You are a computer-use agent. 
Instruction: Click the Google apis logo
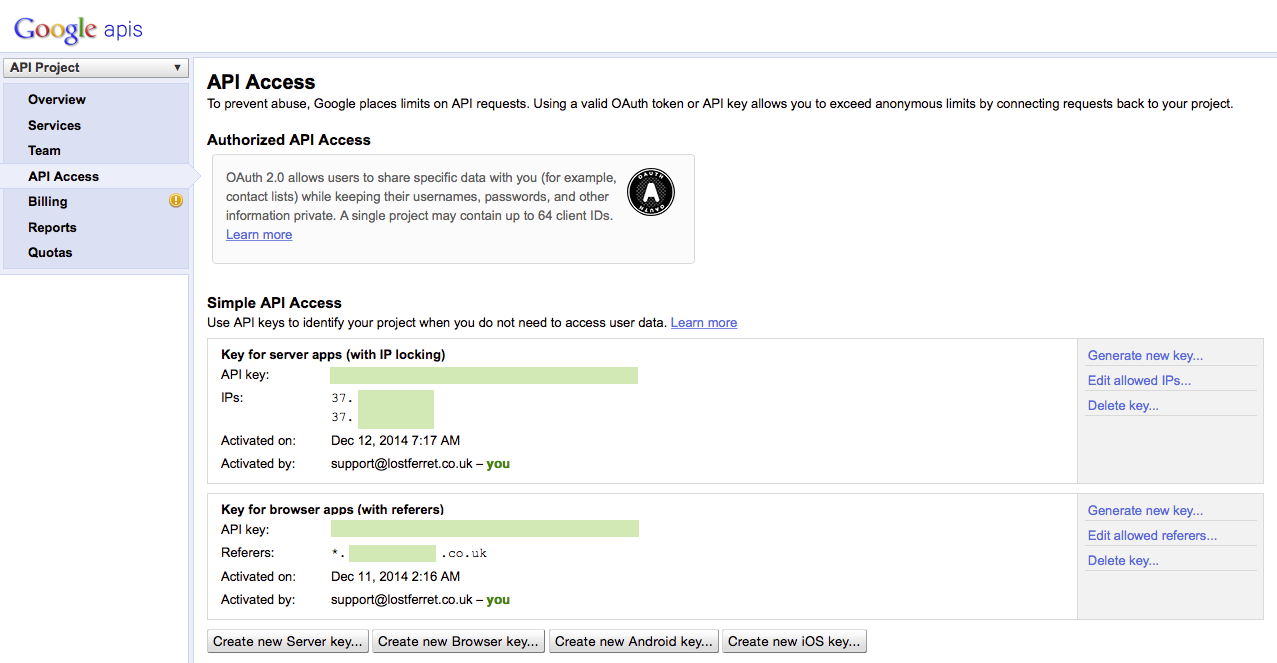pyautogui.click(x=78, y=29)
